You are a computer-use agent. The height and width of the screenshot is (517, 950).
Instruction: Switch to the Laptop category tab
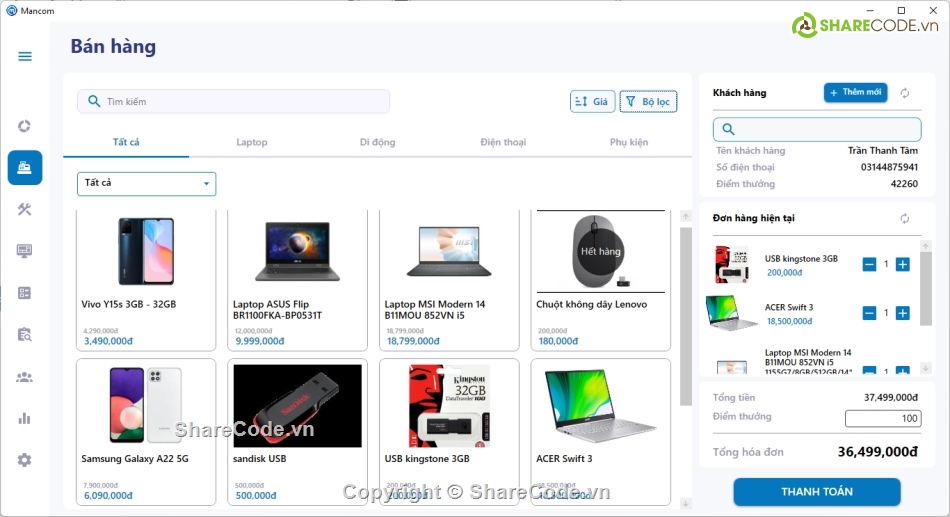252,142
